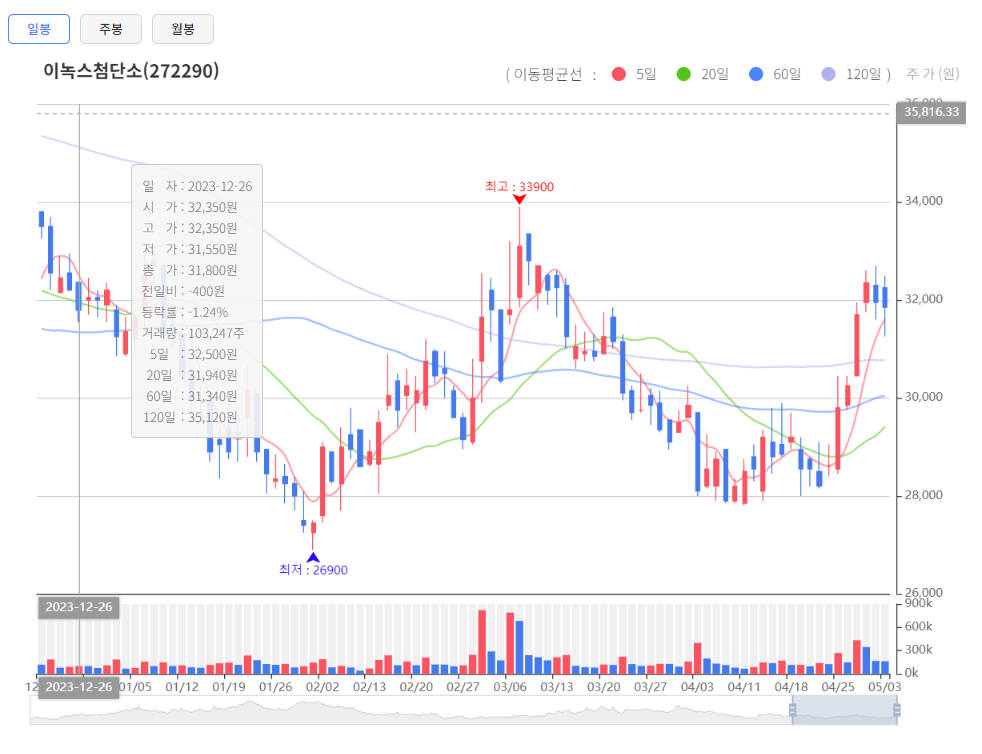The width and height of the screenshot is (982, 754).
Task: Click the 28,000 price axis label
Action: point(924,495)
